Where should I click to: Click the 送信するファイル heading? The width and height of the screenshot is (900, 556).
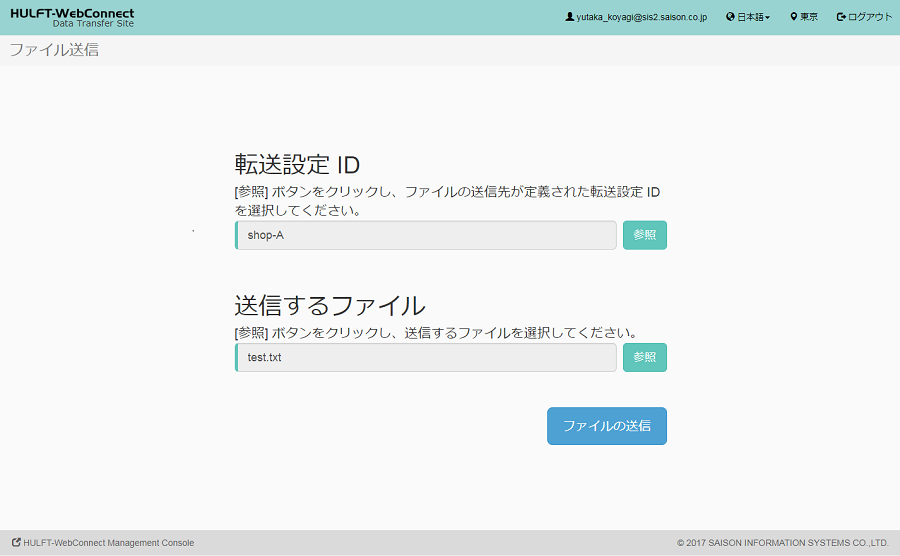329,305
